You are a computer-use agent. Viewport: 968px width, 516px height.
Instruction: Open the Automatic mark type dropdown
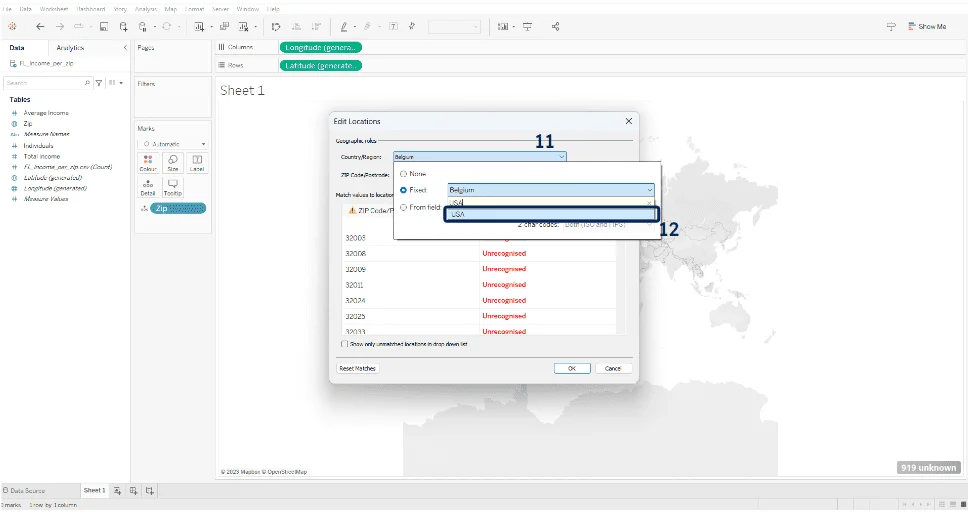coord(173,144)
